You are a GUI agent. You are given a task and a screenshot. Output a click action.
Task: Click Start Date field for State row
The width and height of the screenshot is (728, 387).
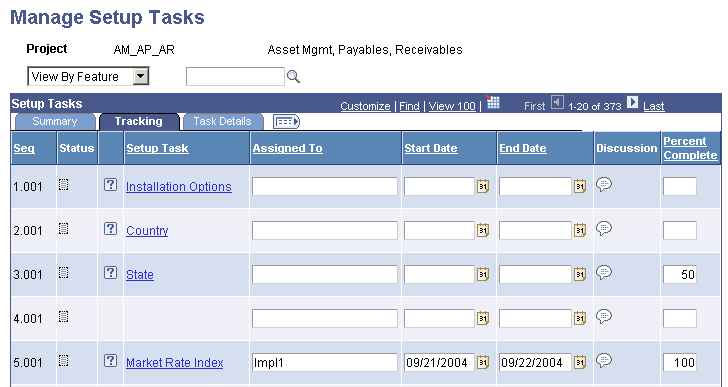coord(439,275)
